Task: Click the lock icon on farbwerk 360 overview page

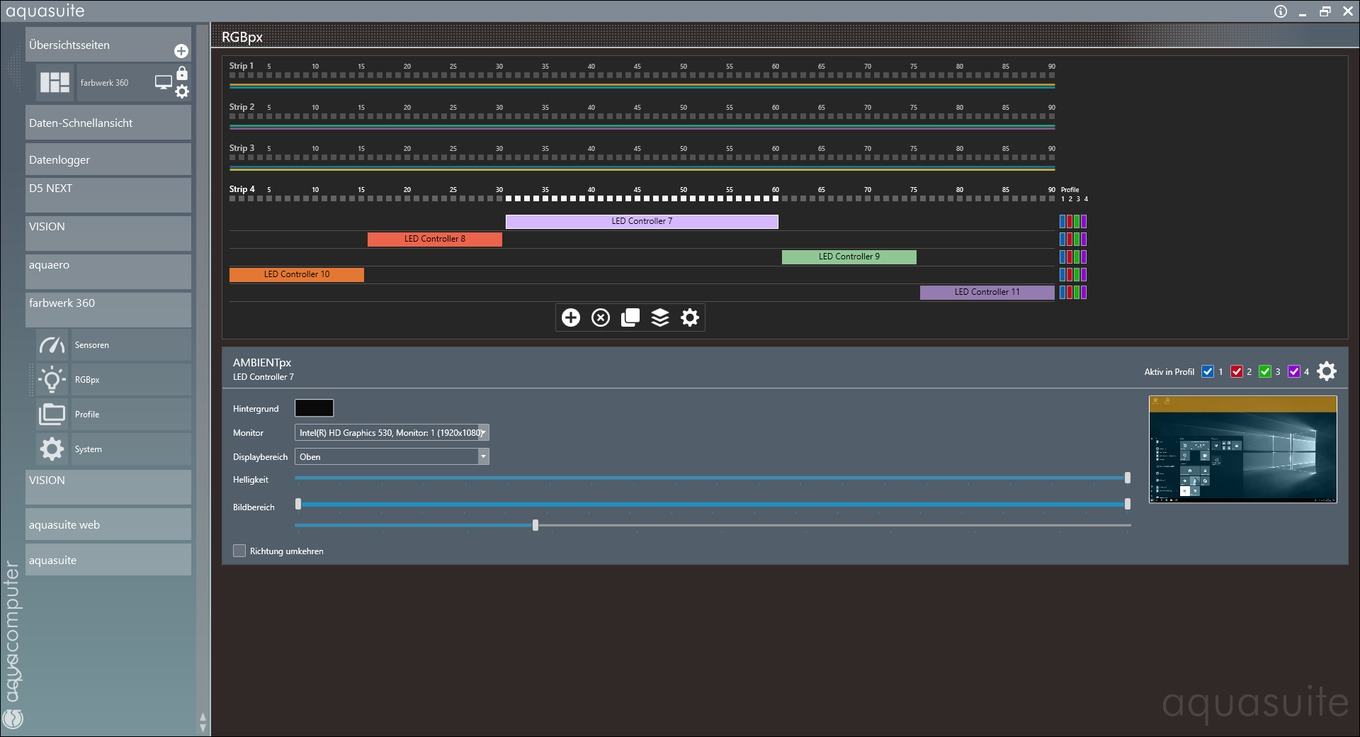Action: click(181, 74)
